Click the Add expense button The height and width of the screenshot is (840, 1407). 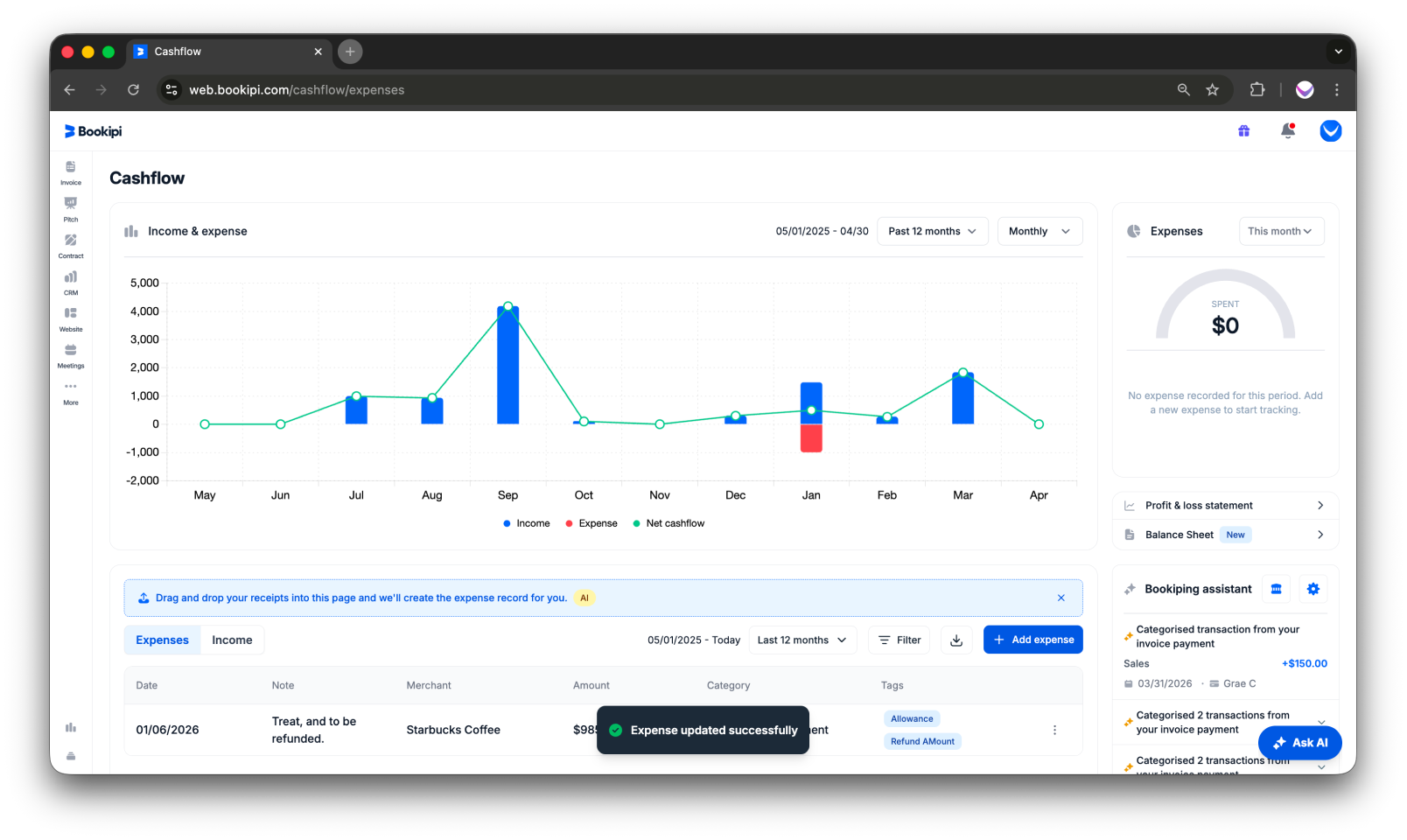pyautogui.click(x=1032, y=640)
